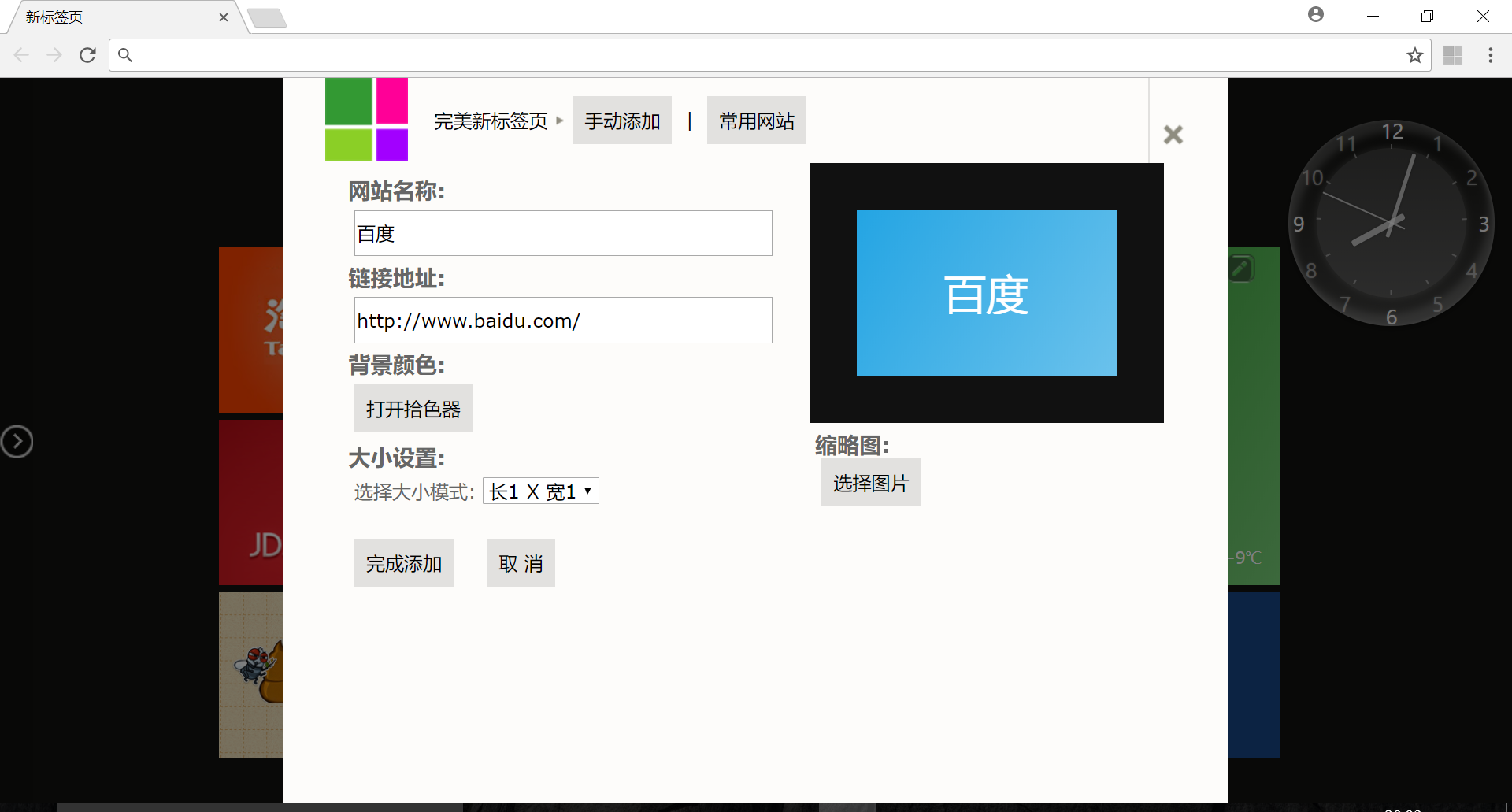Go back with the browser arrow
This screenshot has width=1512, height=812.
pyautogui.click(x=21, y=55)
